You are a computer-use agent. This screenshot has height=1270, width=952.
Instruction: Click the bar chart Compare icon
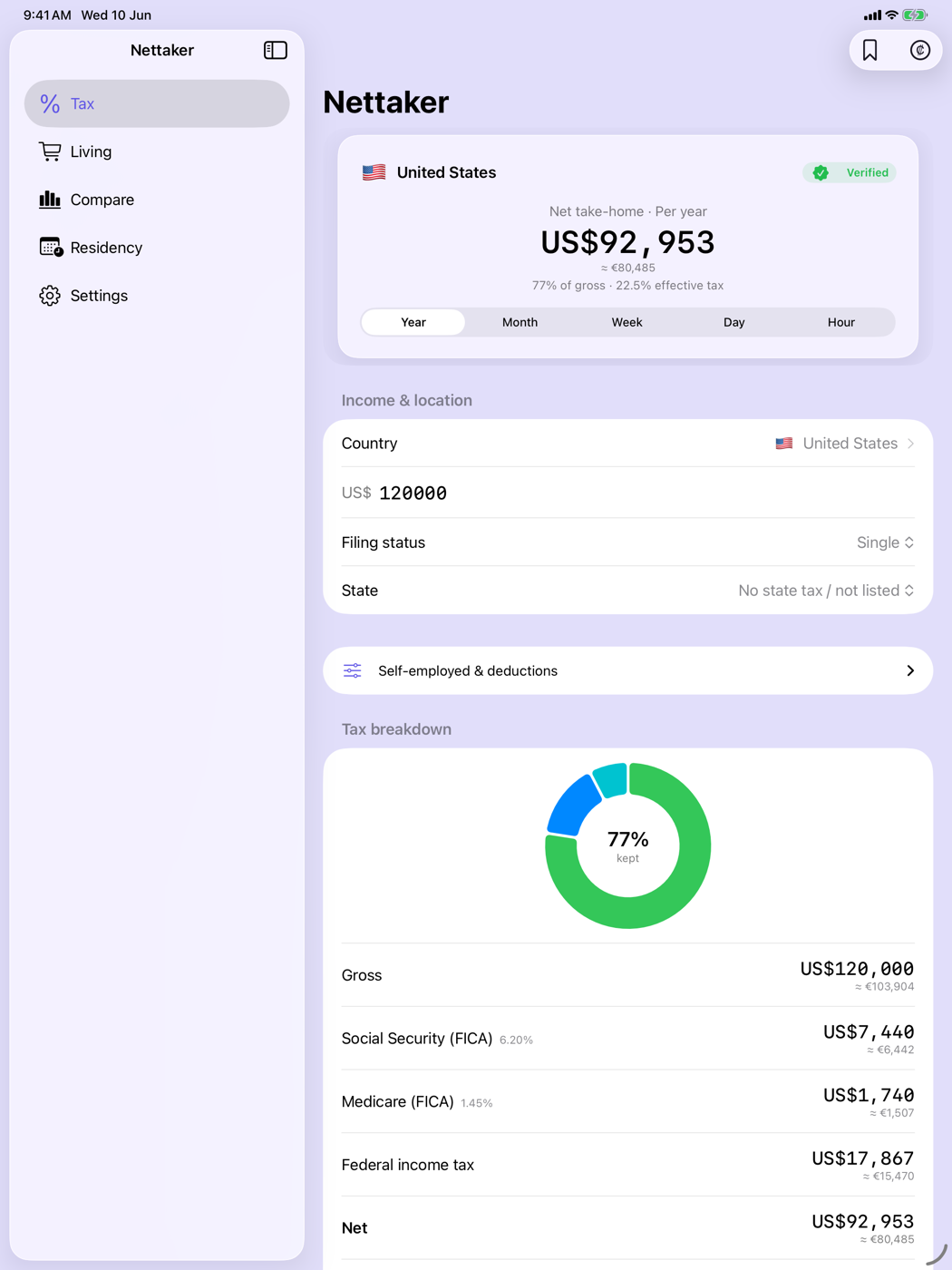tap(50, 200)
